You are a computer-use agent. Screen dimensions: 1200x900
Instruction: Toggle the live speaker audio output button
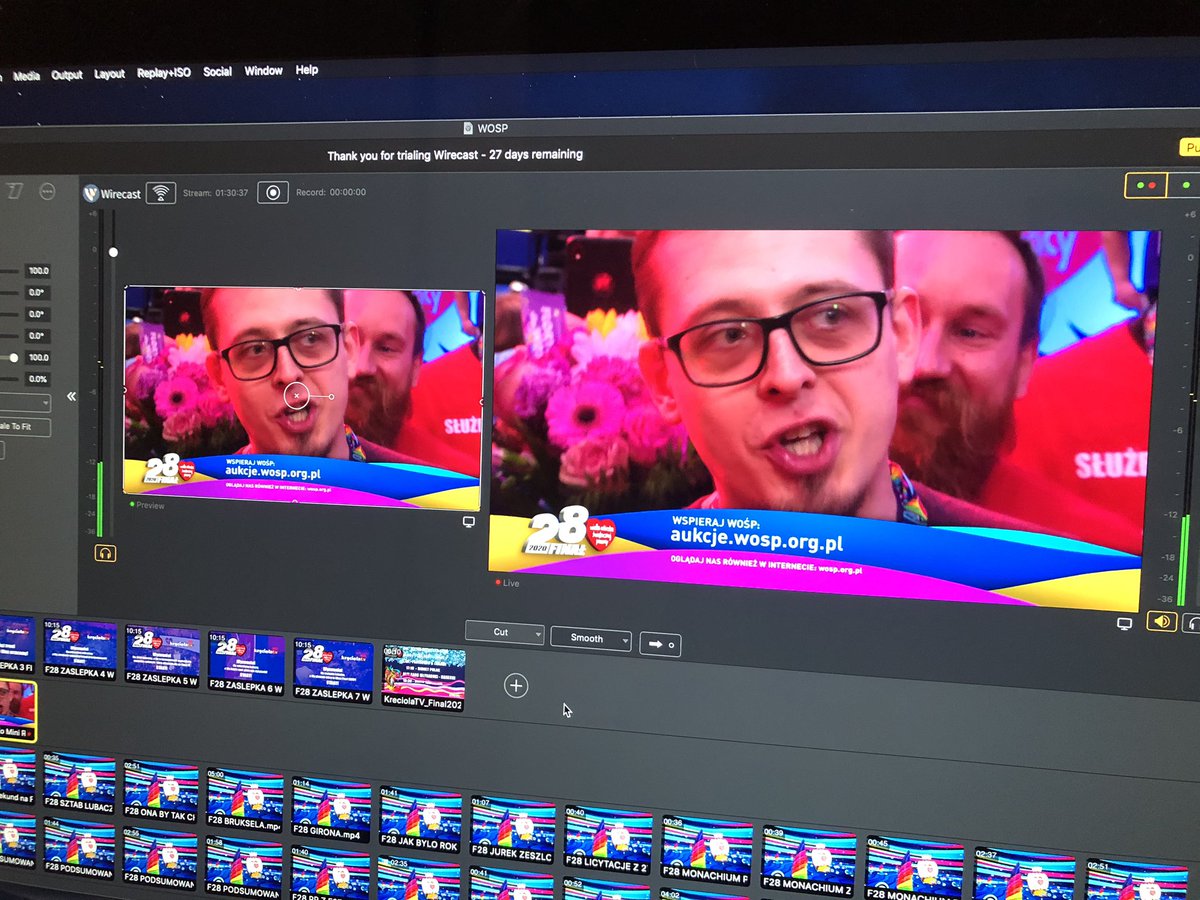tap(1161, 622)
